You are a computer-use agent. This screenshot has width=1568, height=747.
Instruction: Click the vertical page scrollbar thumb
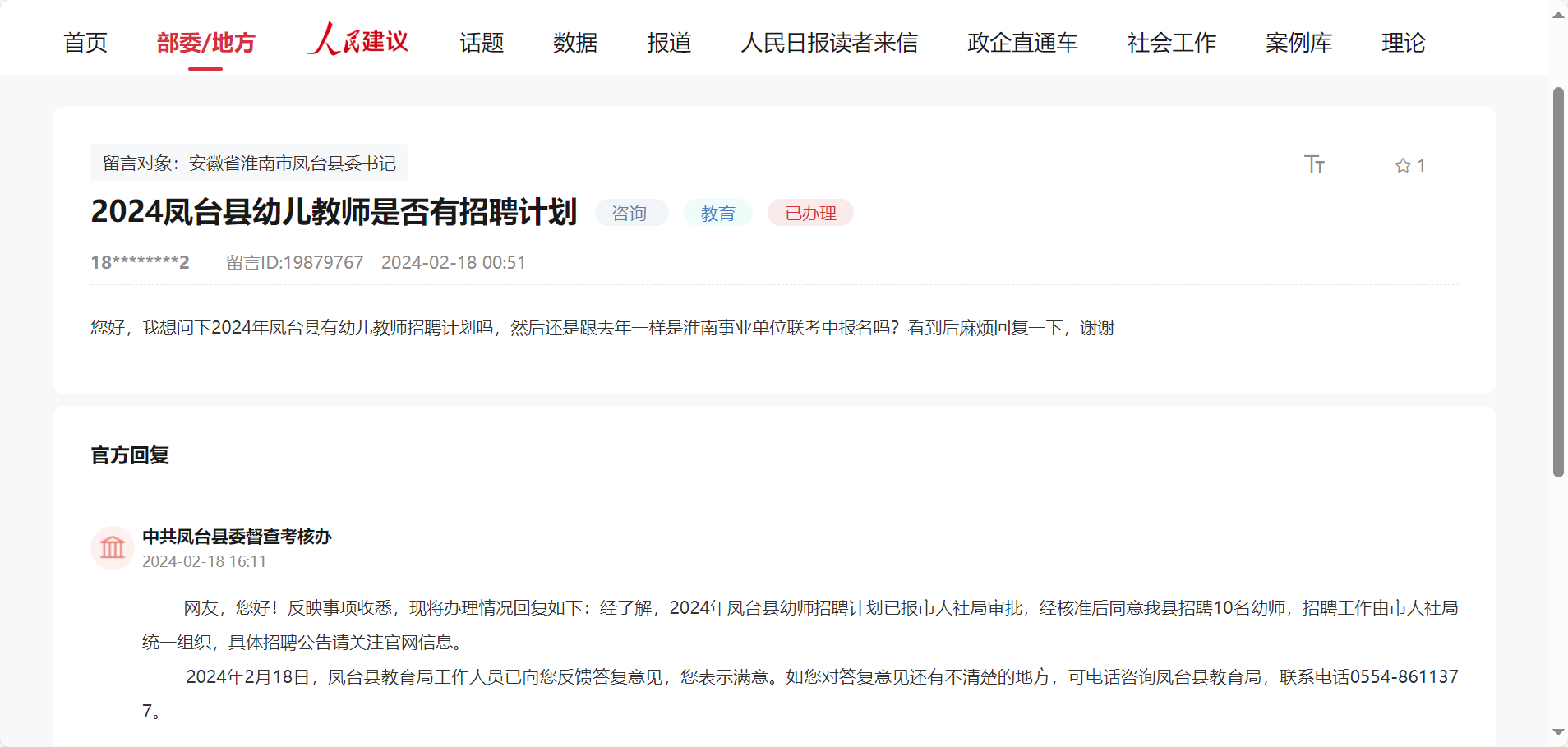tap(1558, 281)
